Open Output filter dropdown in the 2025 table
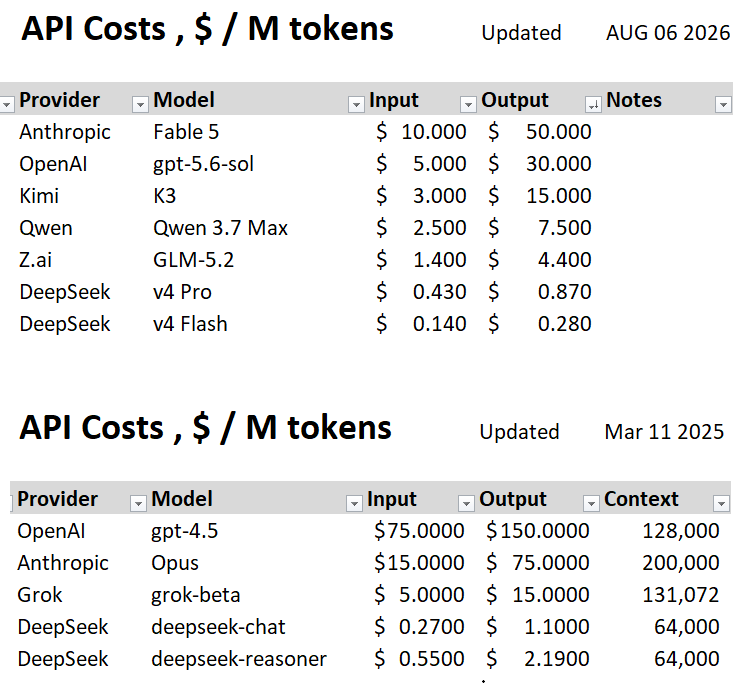 coord(591,503)
